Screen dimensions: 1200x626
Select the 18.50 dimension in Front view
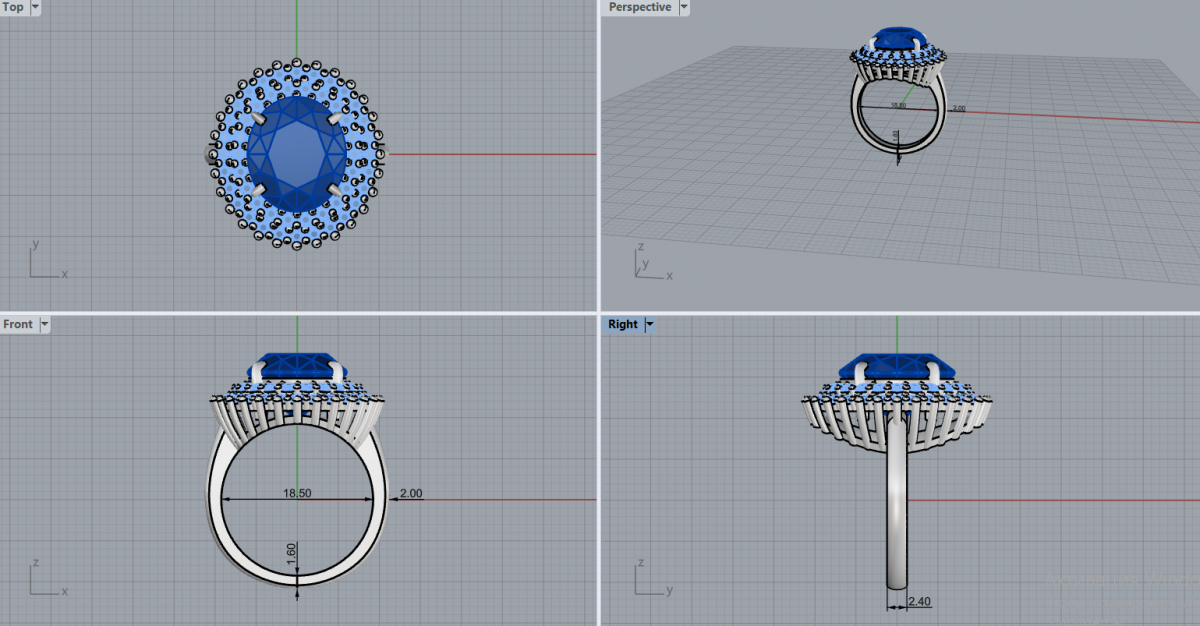click(297, 493)
